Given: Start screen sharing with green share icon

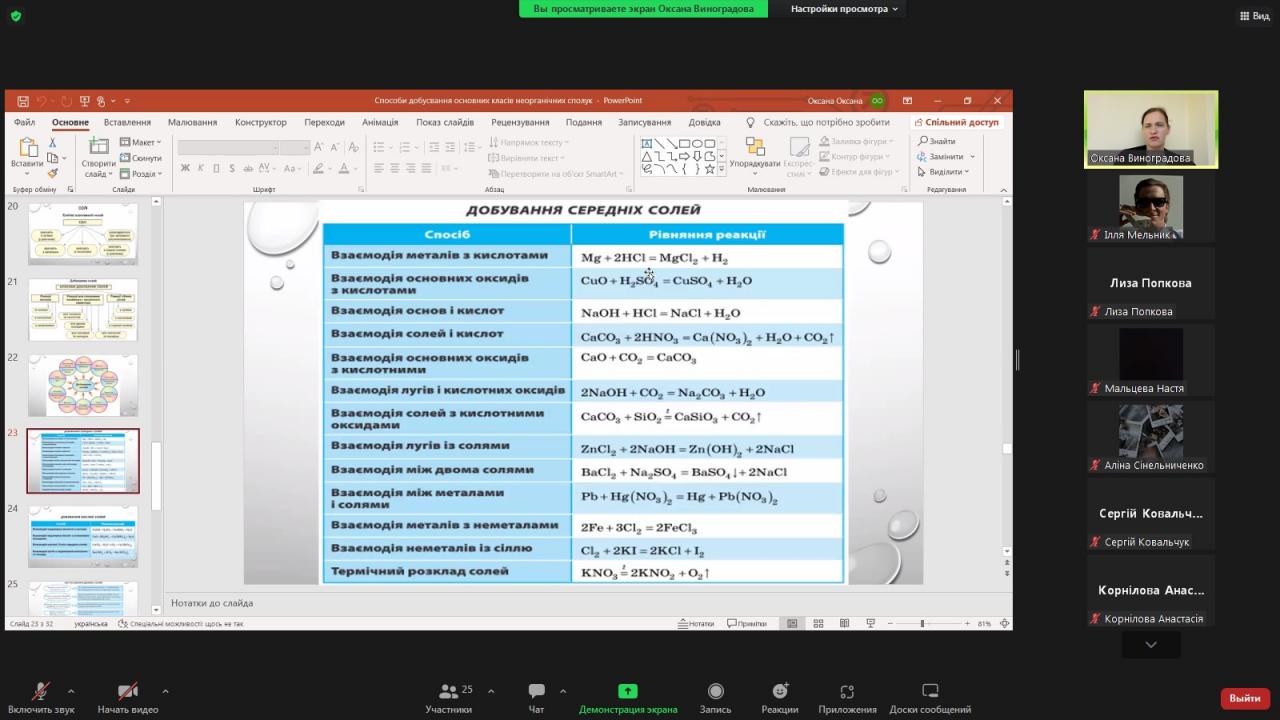Looking at the screenshot, I should coord(628,697).
